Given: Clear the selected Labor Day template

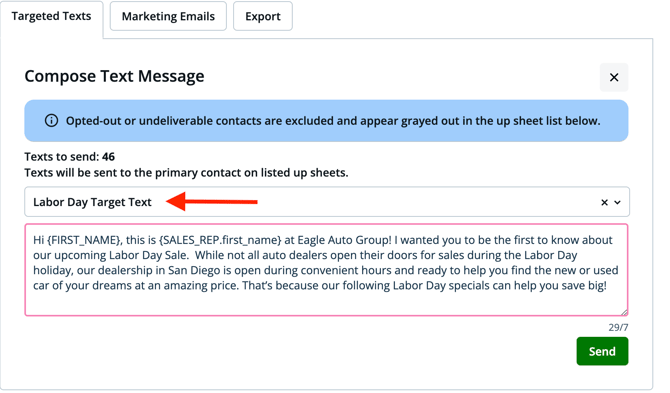Looking at the screenshot, I should point(604,202).
